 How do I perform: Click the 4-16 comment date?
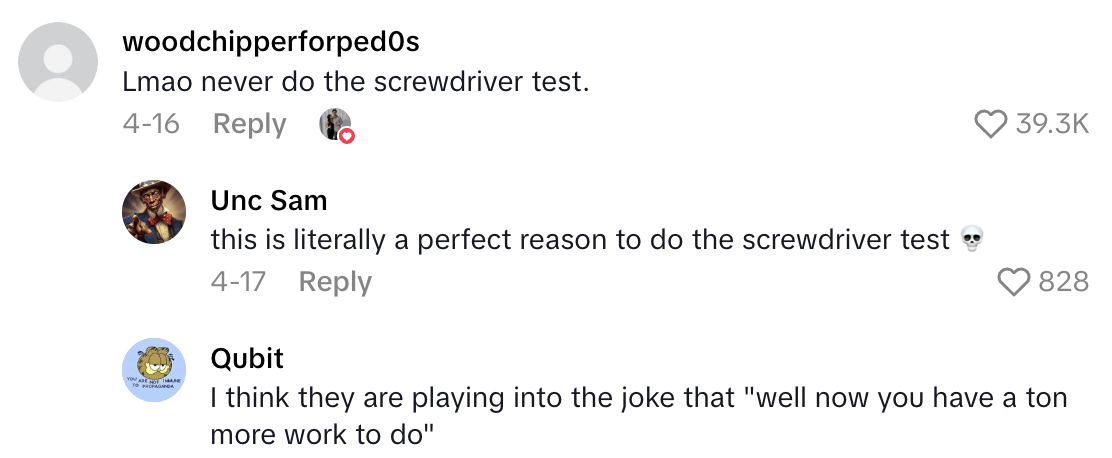pos(151,124)
